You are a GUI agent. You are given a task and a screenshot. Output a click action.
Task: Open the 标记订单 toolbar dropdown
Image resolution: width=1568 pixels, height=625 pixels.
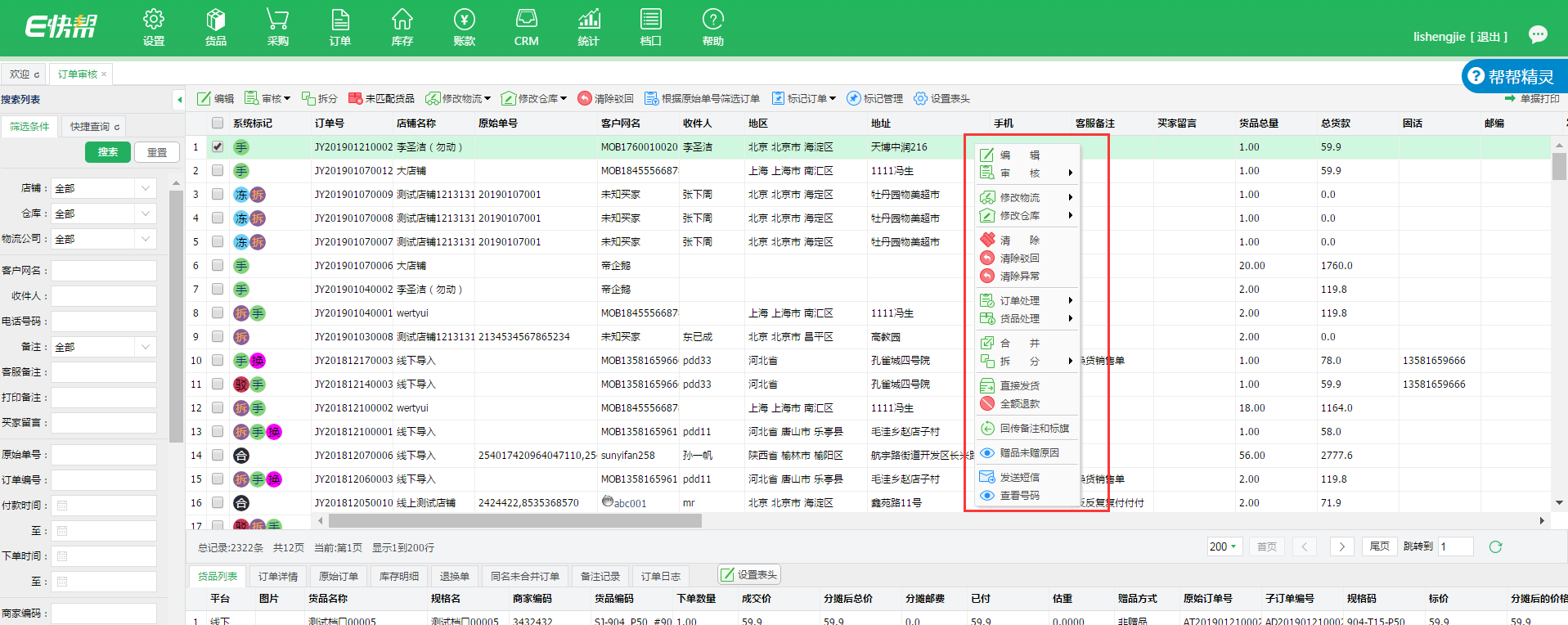coord(804,98)
